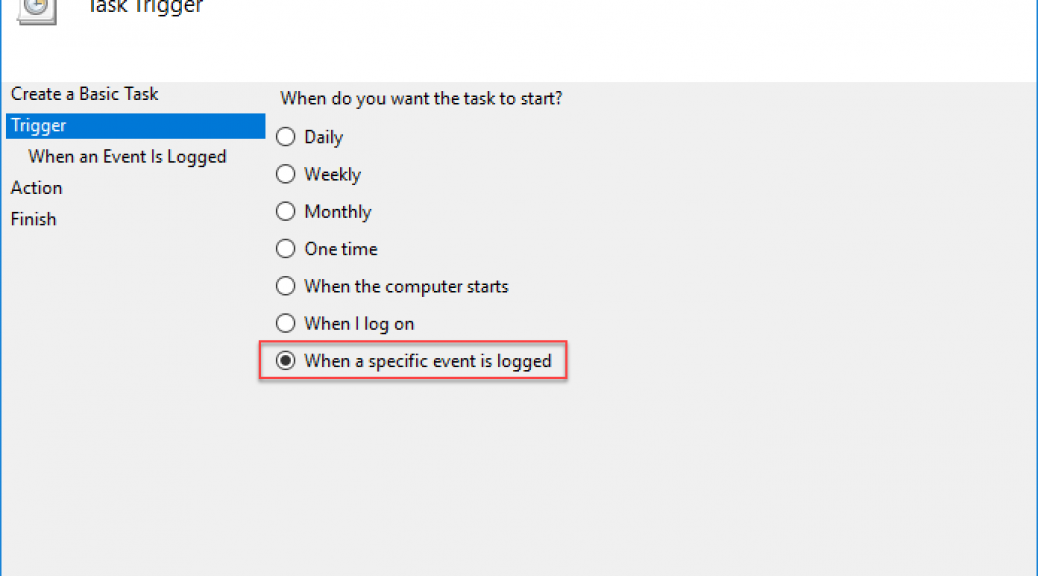Open the Finish wizard step
The image size is (1038, 576).
click(33, 219)
